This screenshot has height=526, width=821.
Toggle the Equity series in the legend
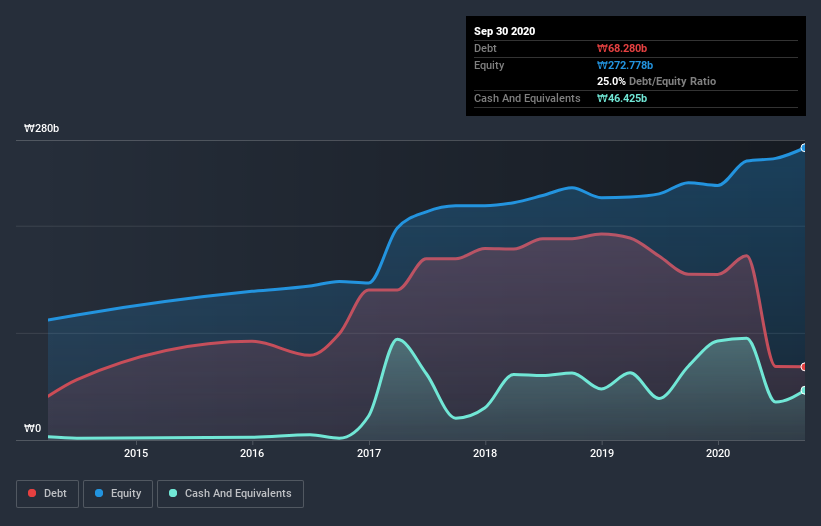[x=118, y=494]
